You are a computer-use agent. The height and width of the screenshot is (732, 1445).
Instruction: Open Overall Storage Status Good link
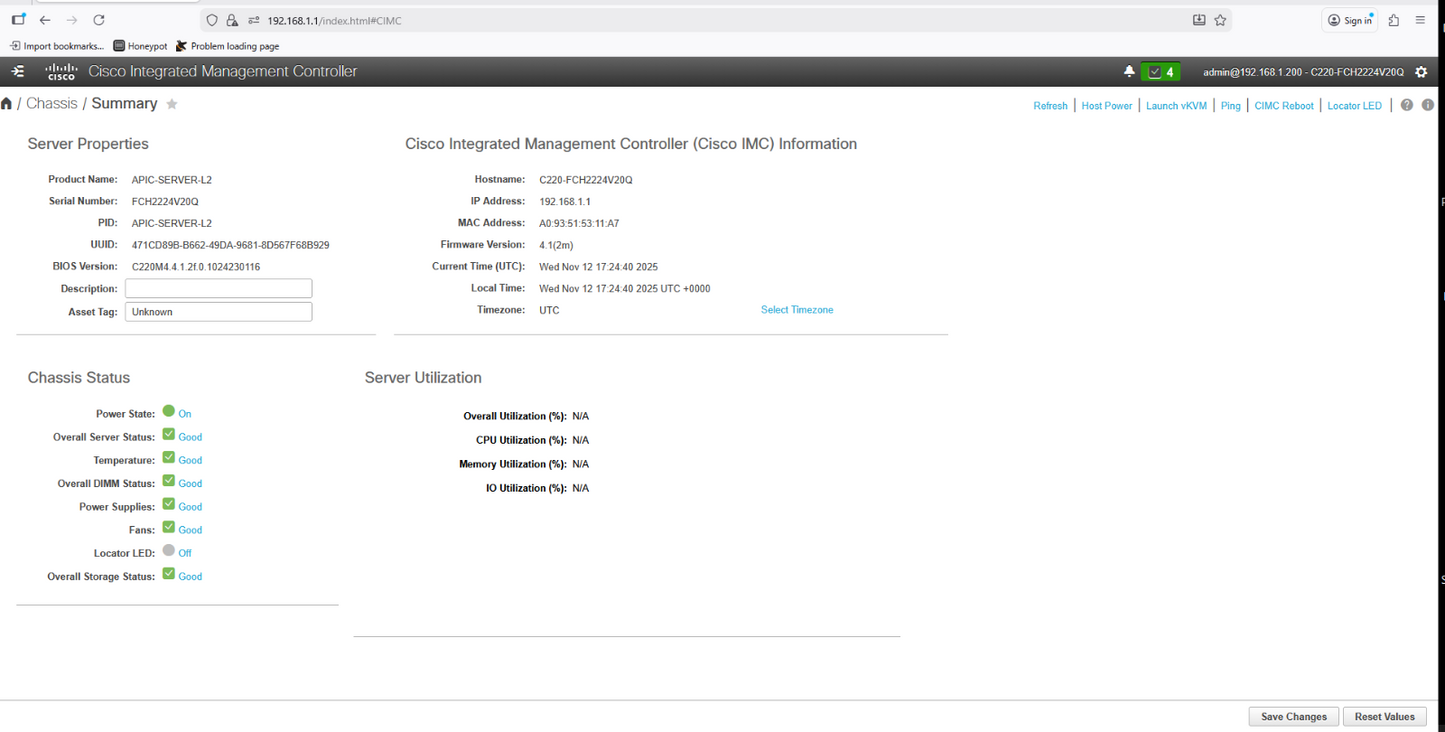coord(190,577)
